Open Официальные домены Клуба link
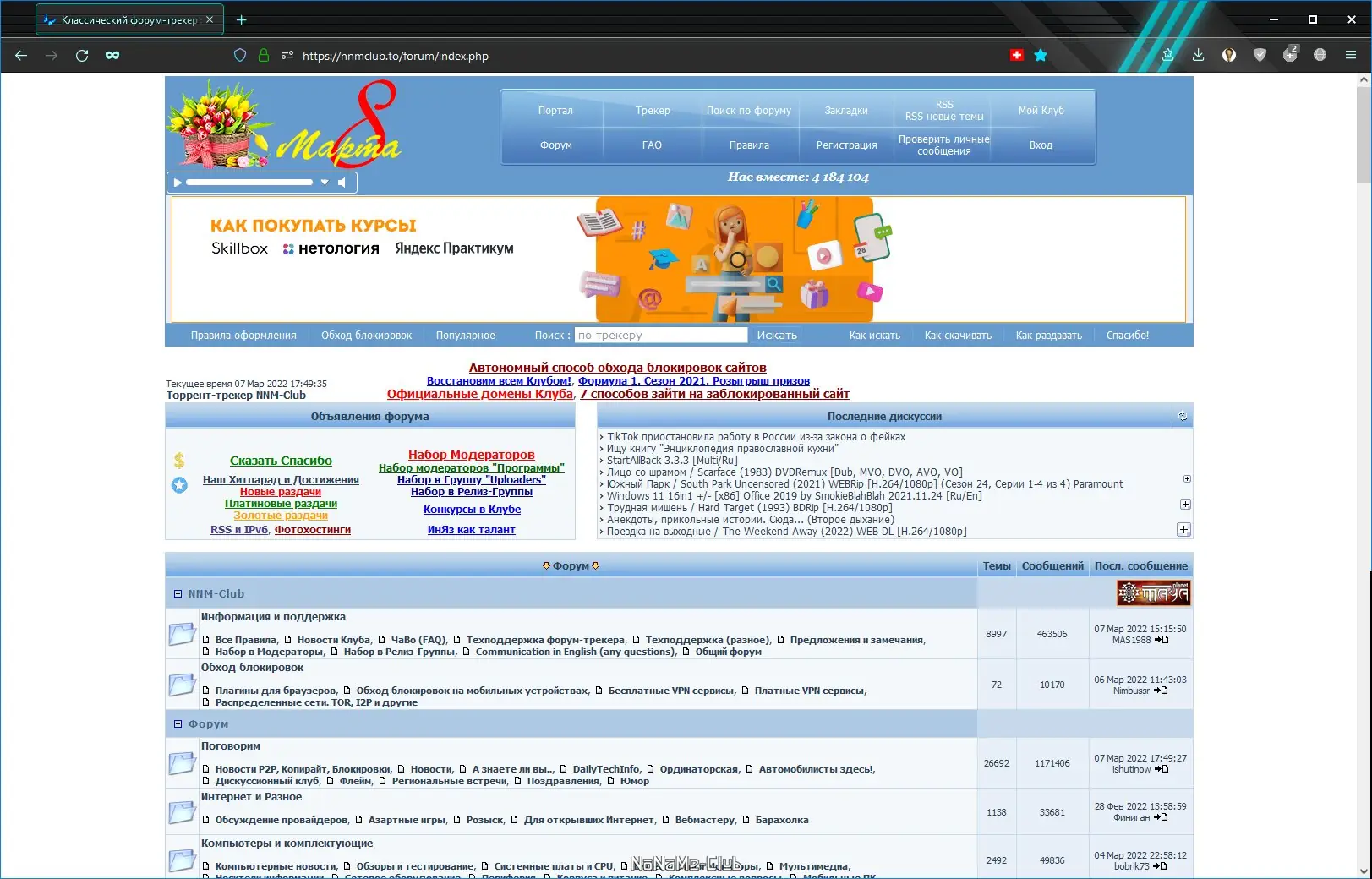The width and height of the screenshot is (1372, 879). [x=480, y=394]
